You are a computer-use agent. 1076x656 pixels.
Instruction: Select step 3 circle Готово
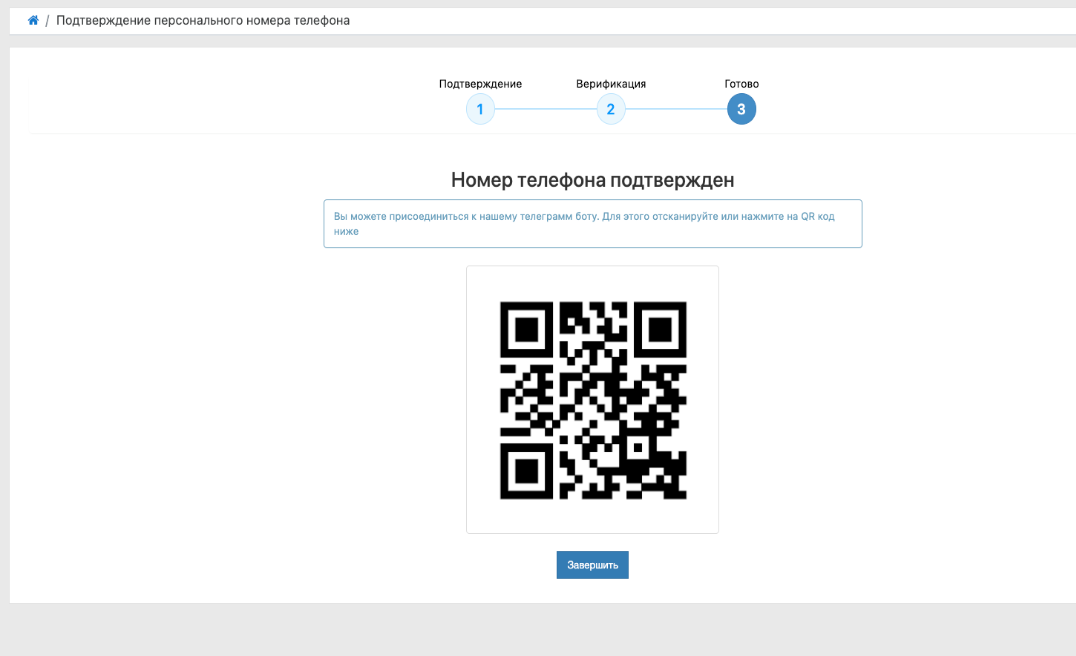point(741,109)
